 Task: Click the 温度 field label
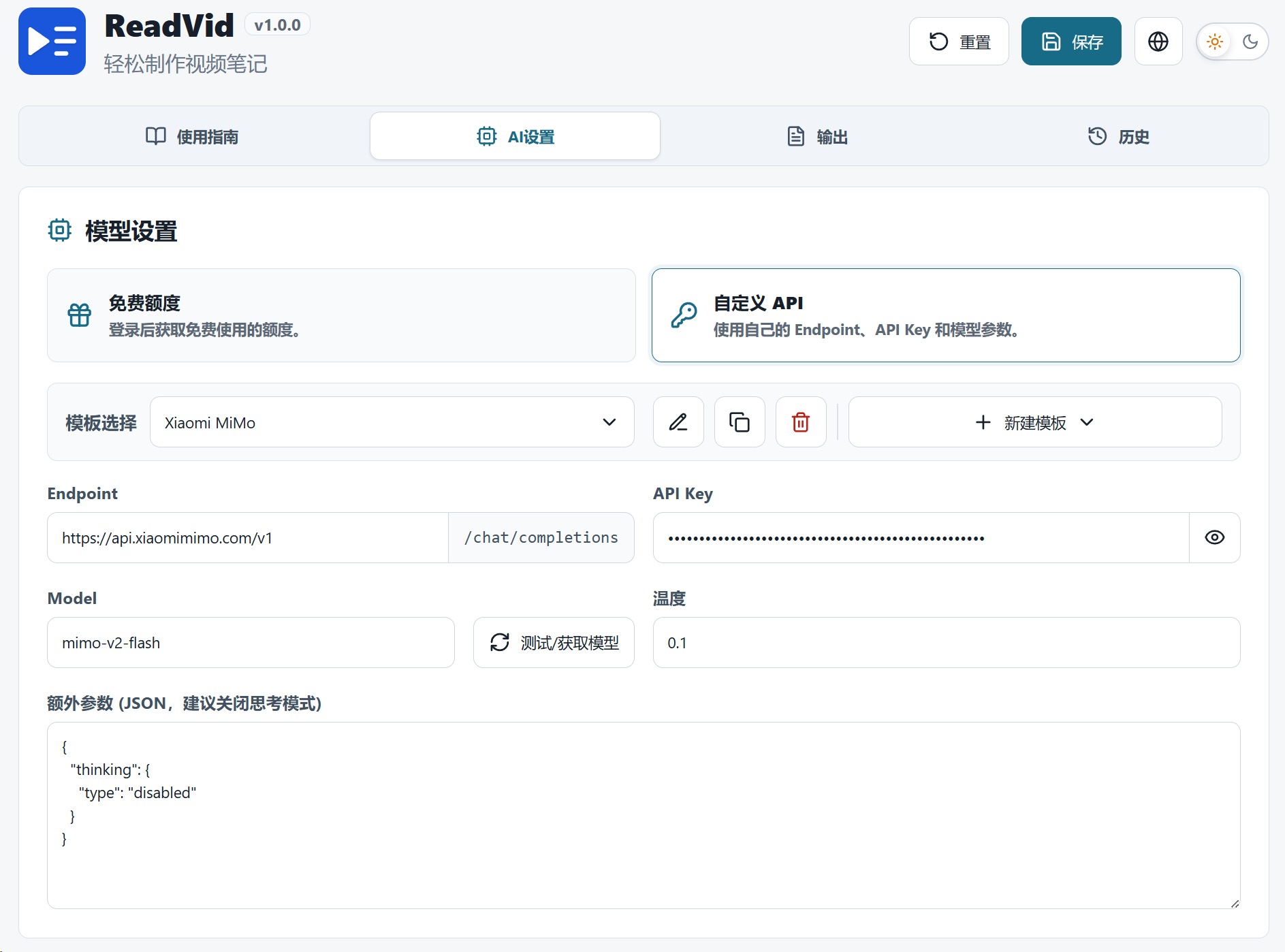669,599
